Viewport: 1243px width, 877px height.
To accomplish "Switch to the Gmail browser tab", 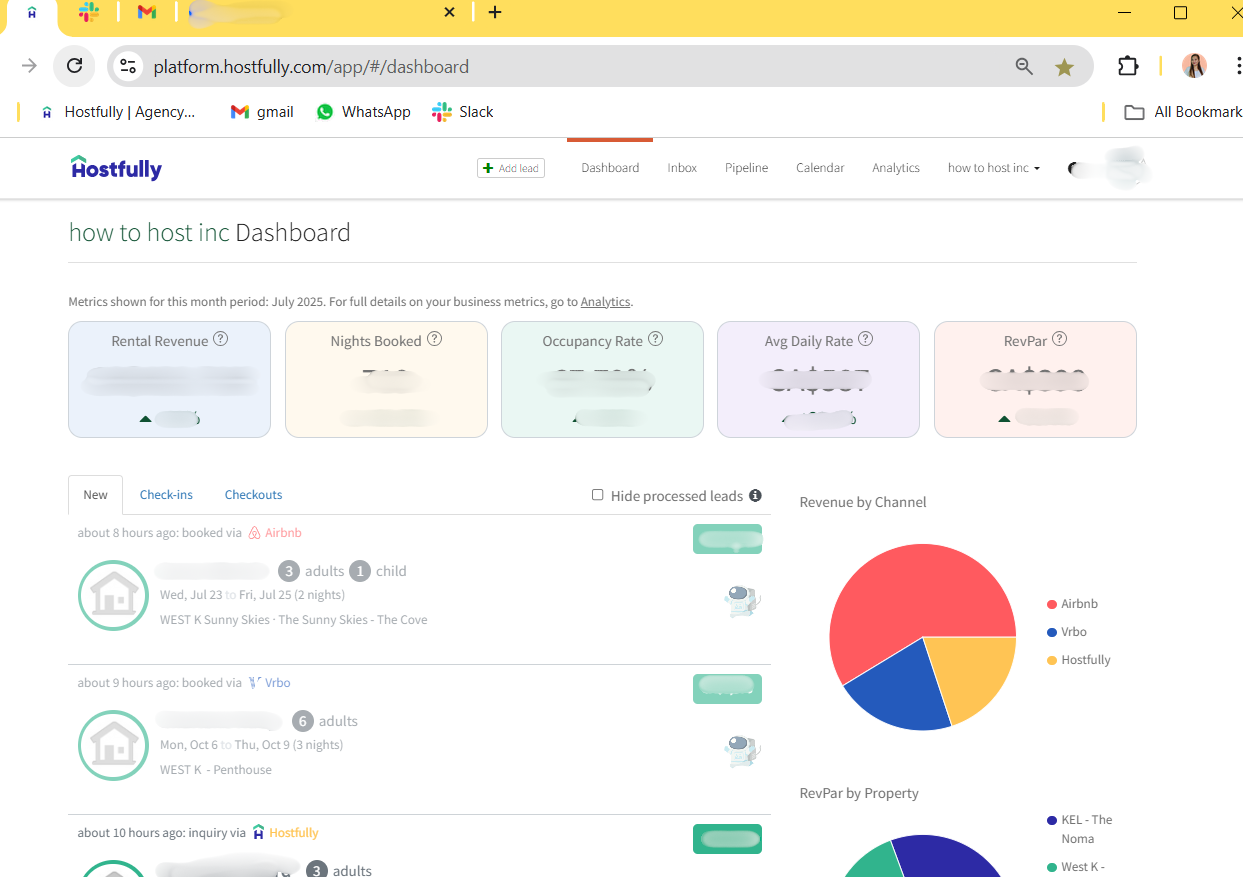I will point(147,12).
